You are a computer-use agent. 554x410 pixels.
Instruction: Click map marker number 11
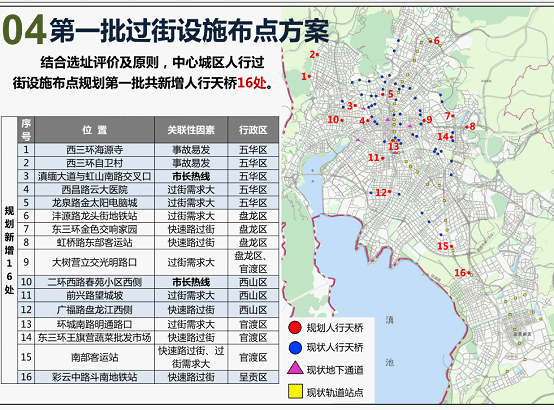(x=373, y=158)
